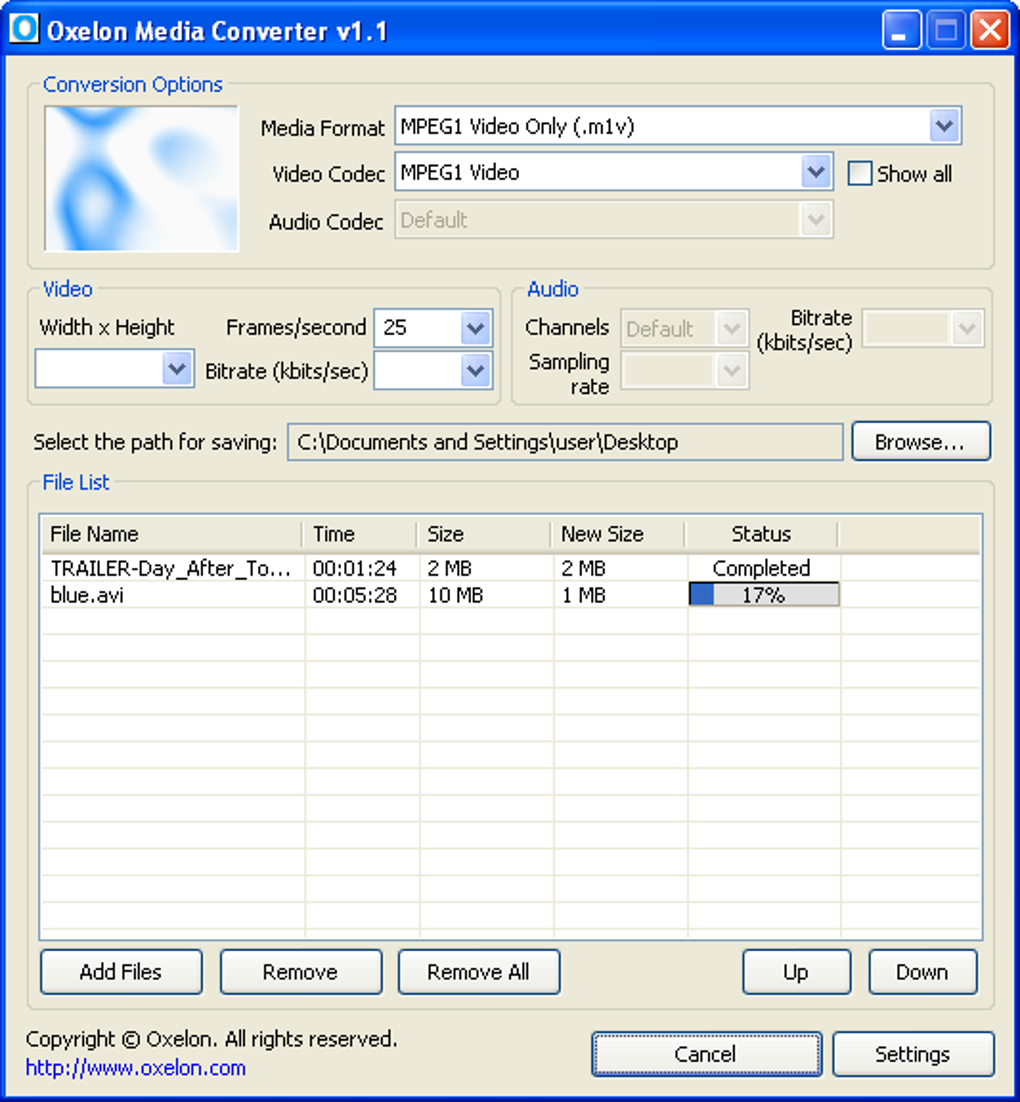
Task: Open the Settings dialog
Action: [913, 1054]
